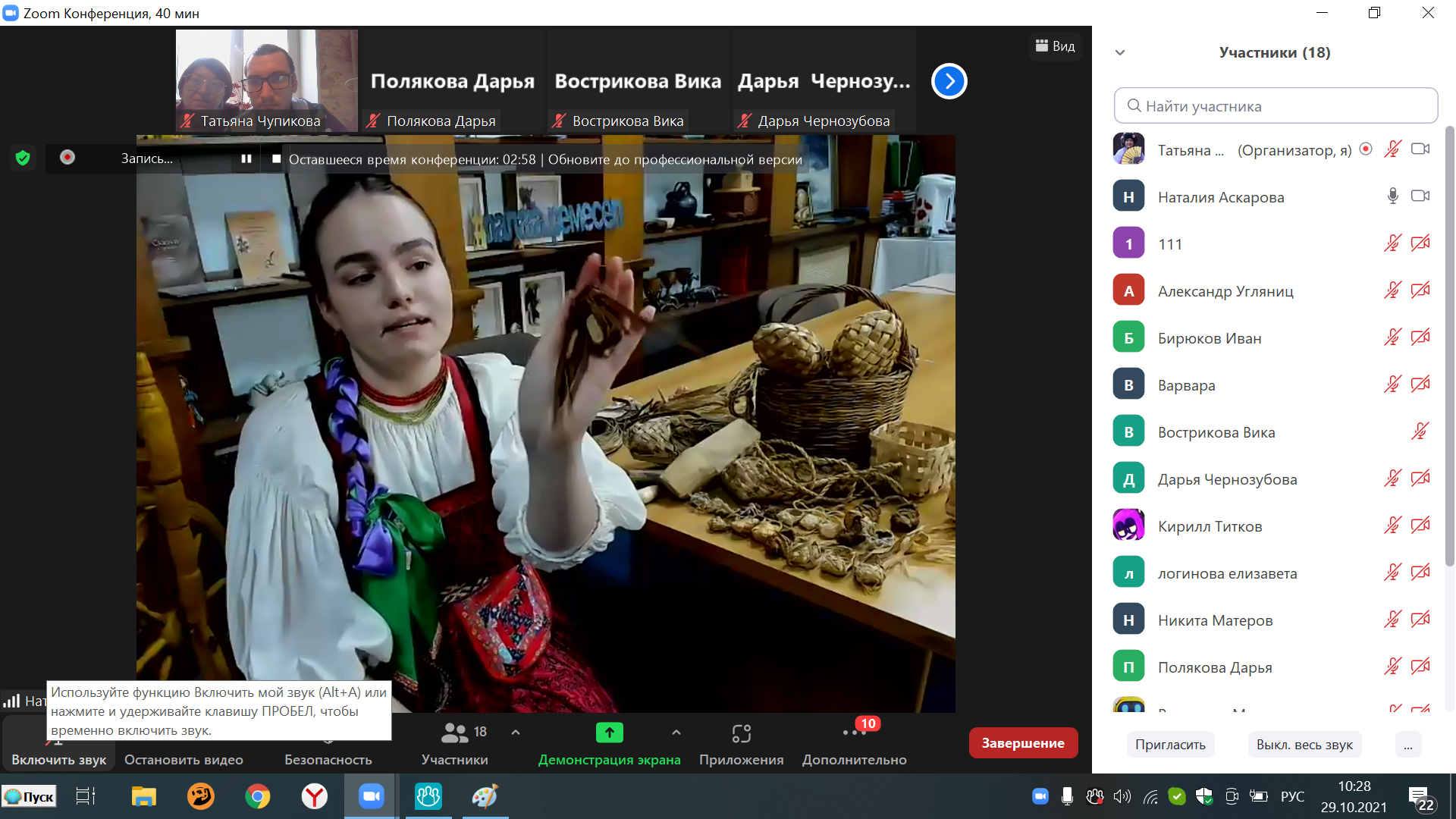Viewport: 1456px width, 819px height.
Task: Expand screen share options arrow
Action: coord(676,733)
